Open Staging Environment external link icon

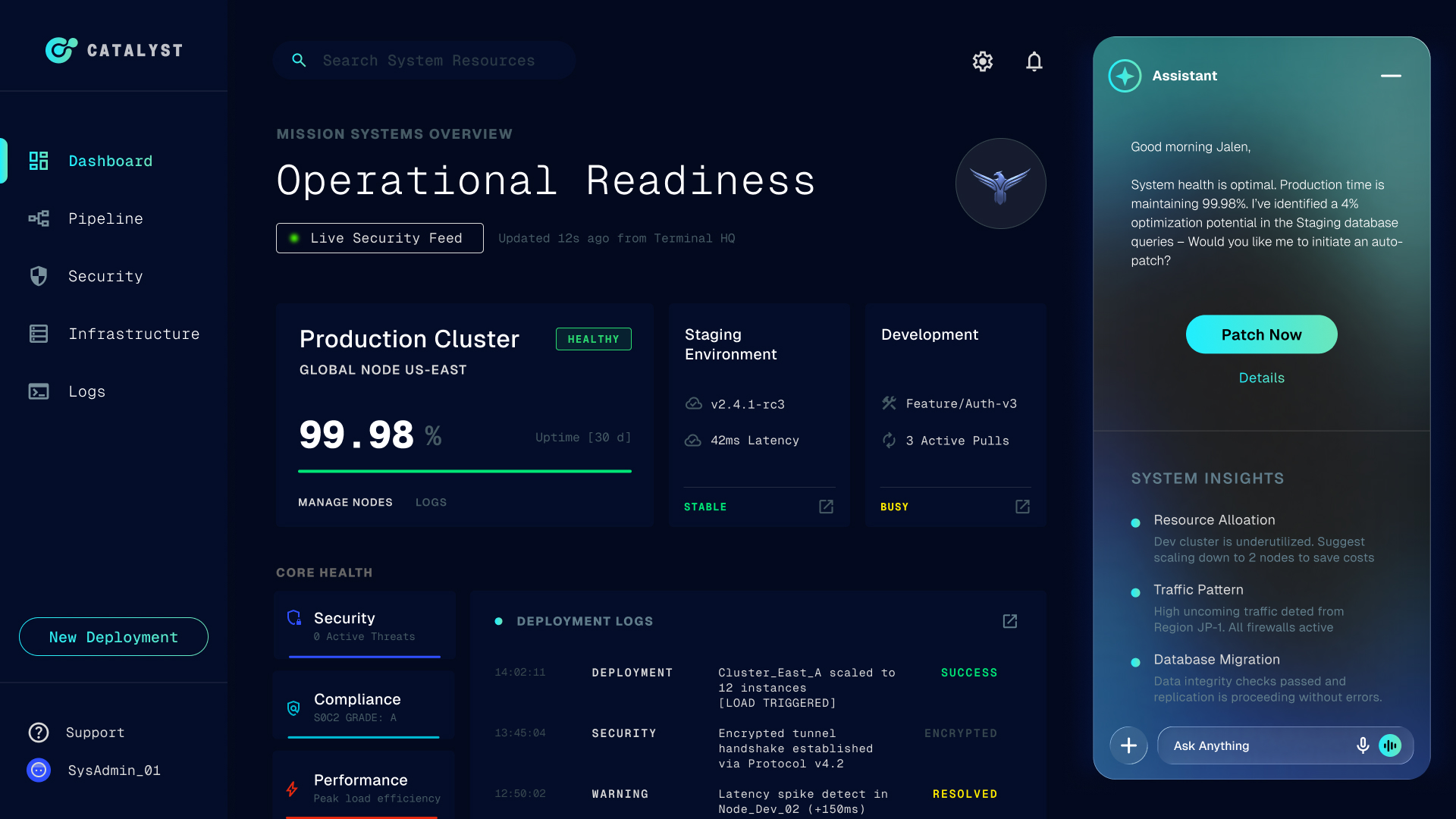point(826,507)
